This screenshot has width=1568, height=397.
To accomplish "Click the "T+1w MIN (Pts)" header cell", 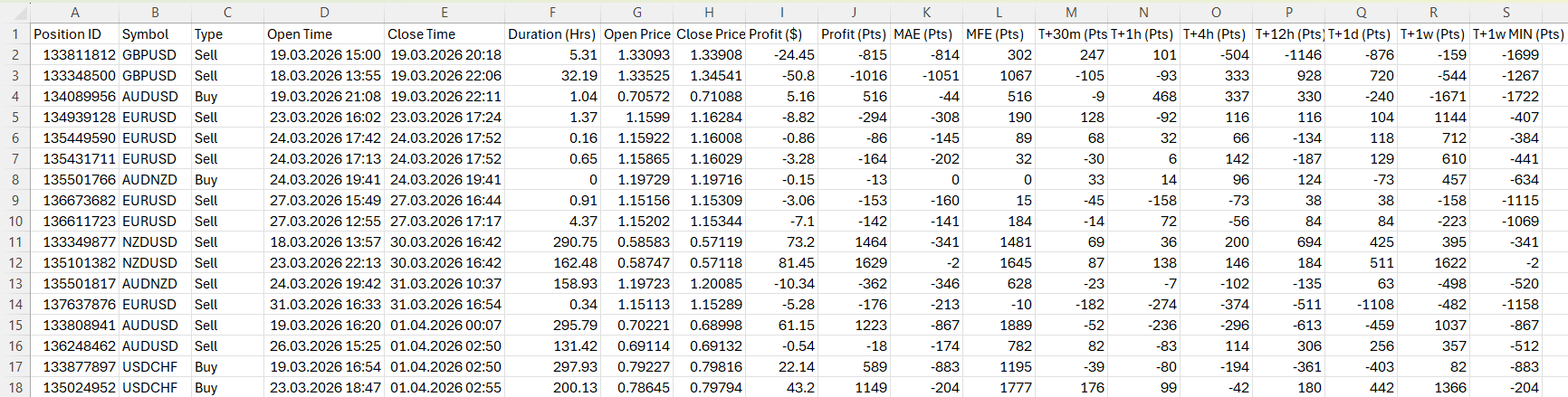I will tap(1517, 33).
